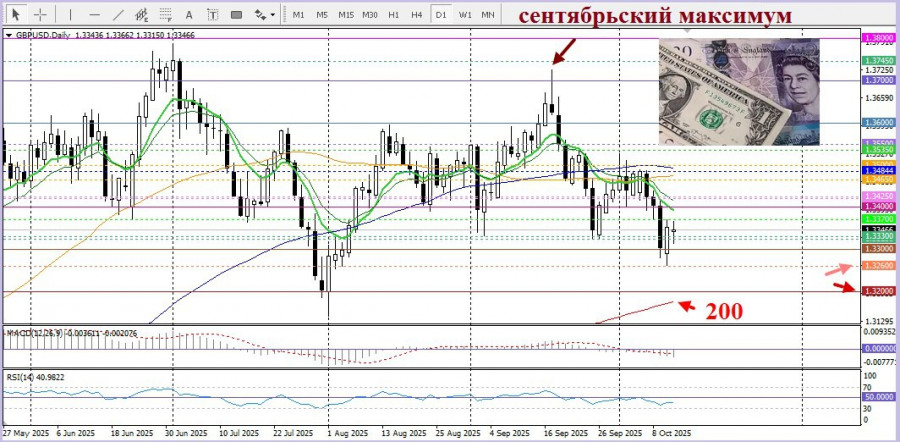Open the Arrows tool dropdown arrow
The image size is (900, 442).
click(272, 15)
